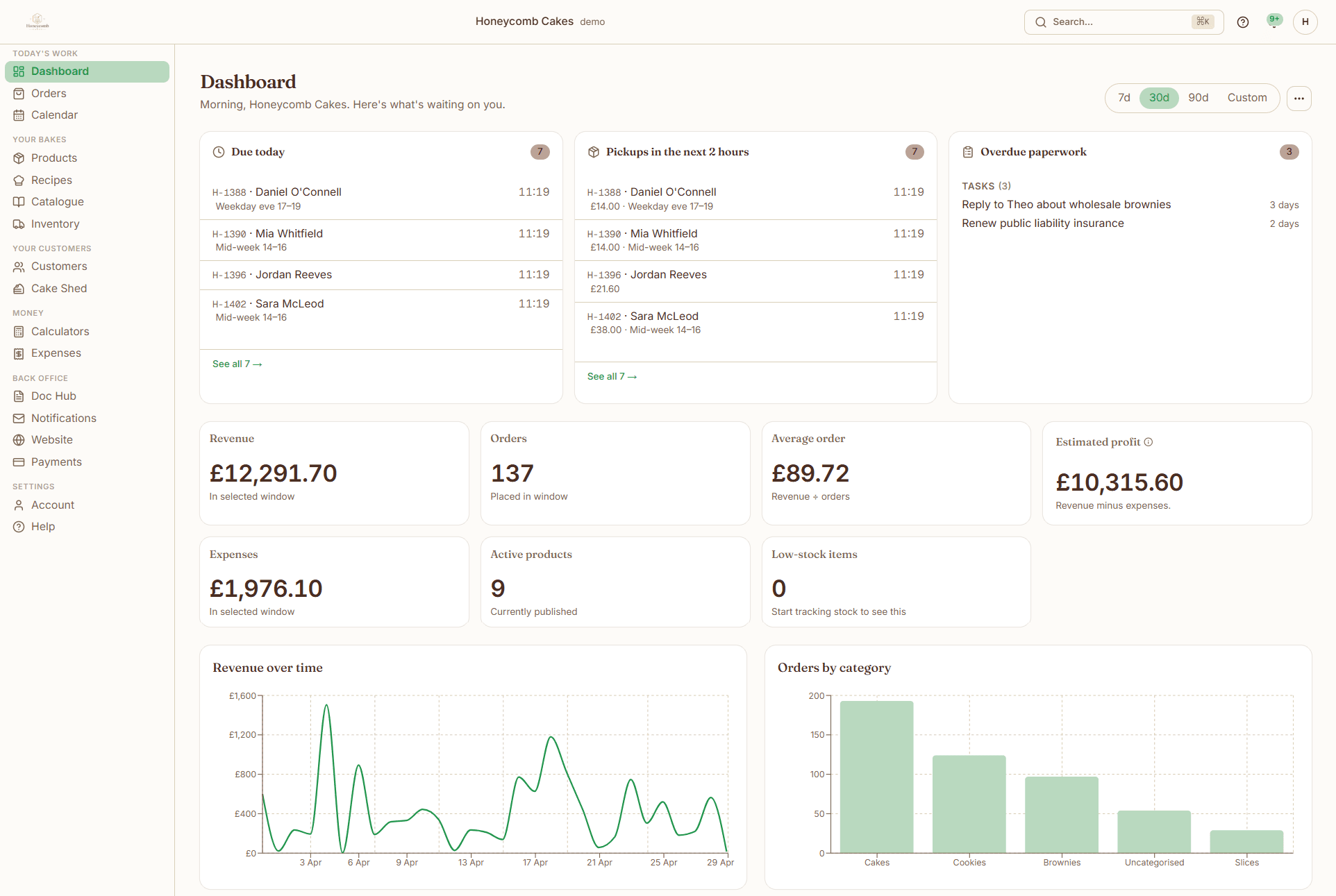Click the Calculators icon
This screenshot has width=1336, height=896.
pyautogui.click(x=19, y=332)
